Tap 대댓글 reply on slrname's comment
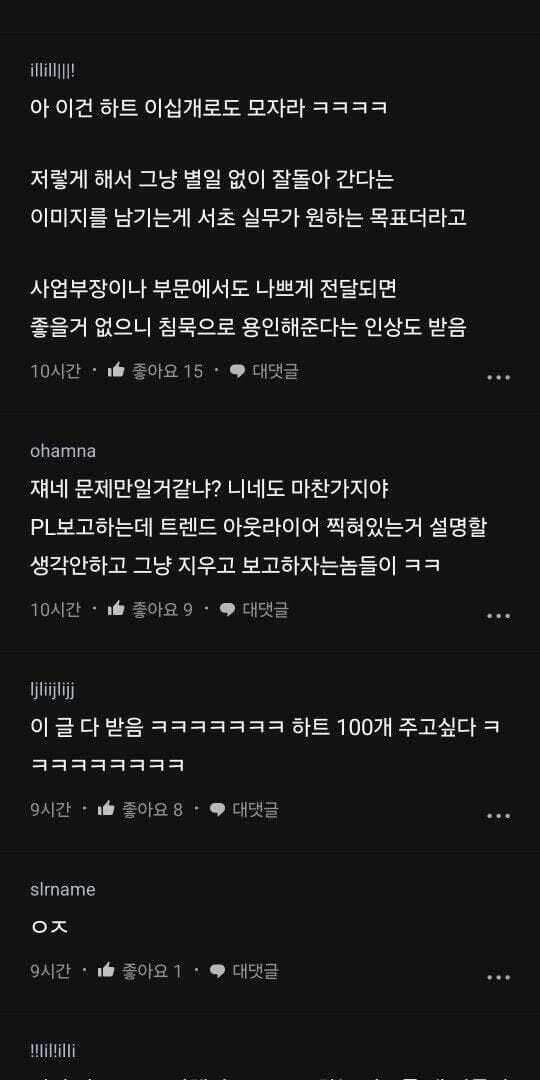 [256, 971]
